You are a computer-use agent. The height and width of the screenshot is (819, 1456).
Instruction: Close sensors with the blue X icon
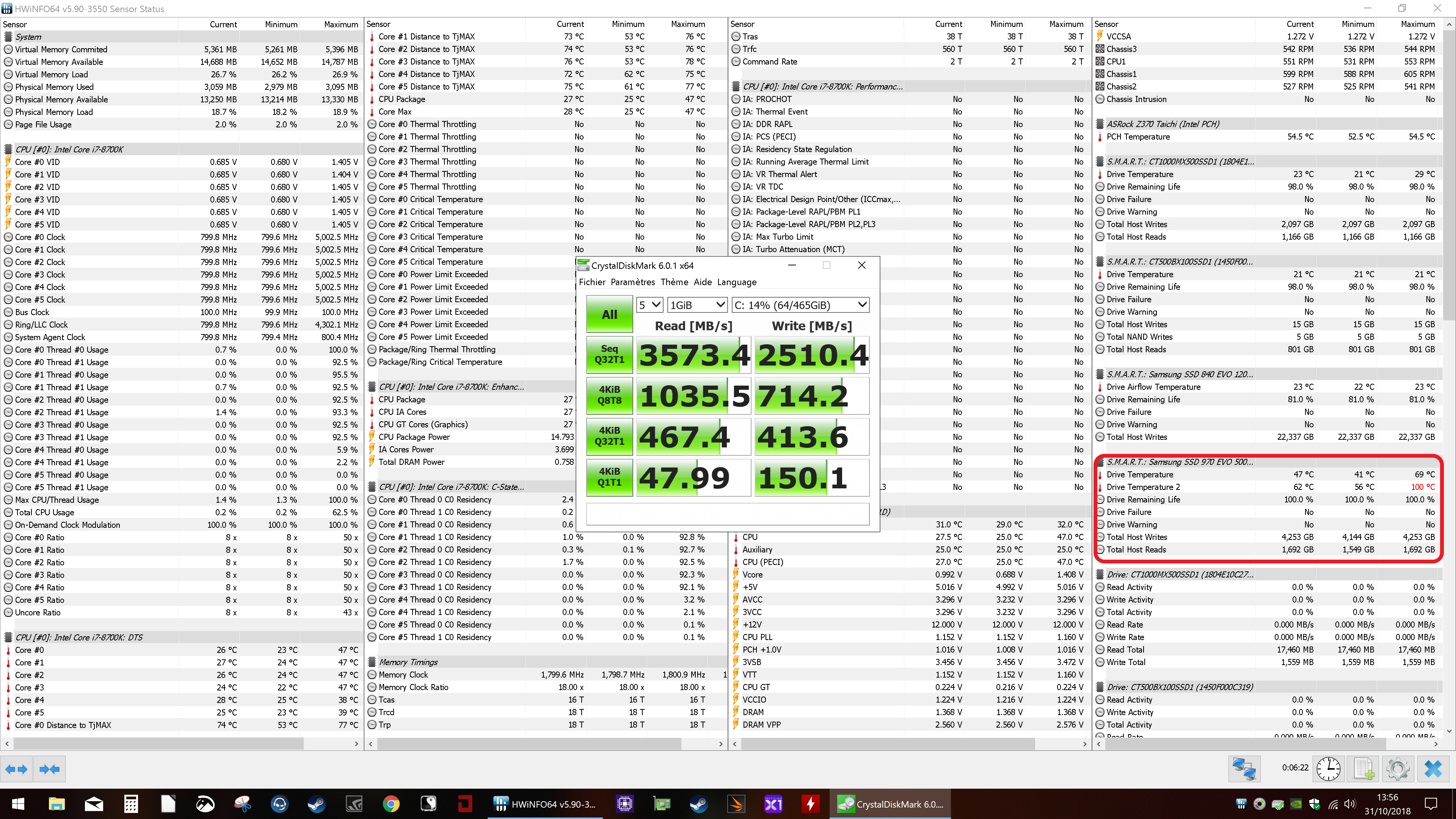pos(1433,769)
